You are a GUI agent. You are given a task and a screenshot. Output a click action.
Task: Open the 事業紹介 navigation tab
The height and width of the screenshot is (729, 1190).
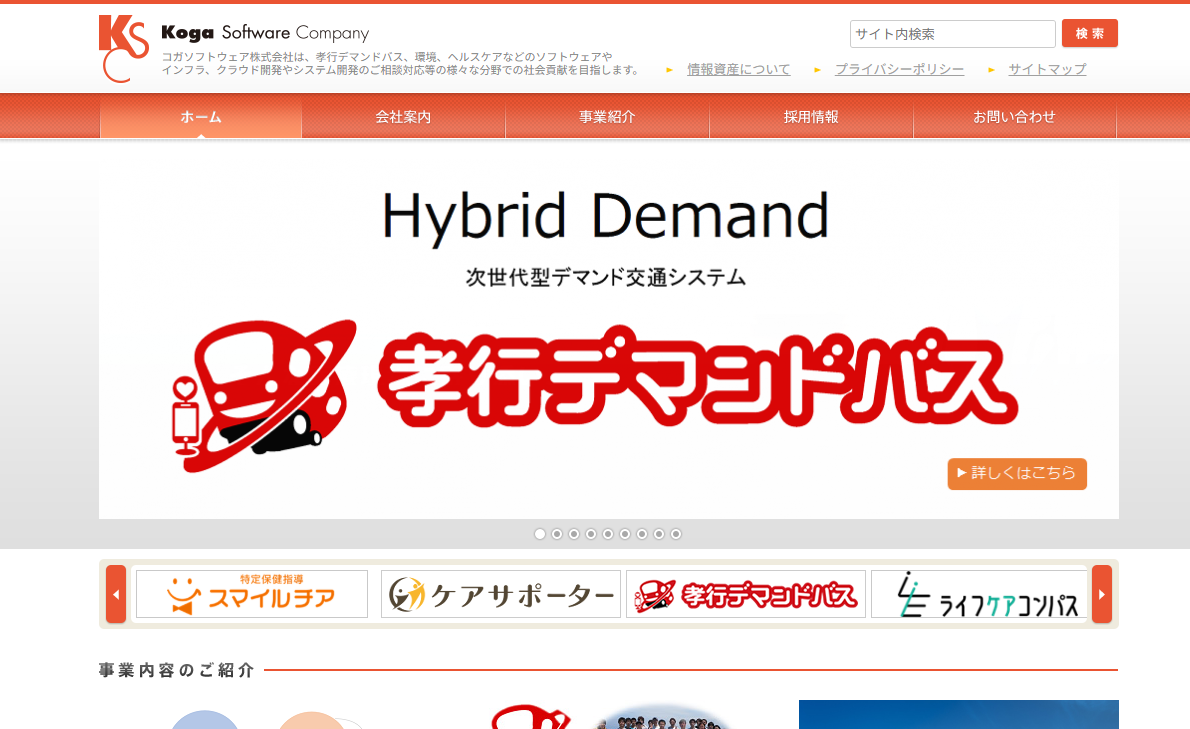point(607,116)
